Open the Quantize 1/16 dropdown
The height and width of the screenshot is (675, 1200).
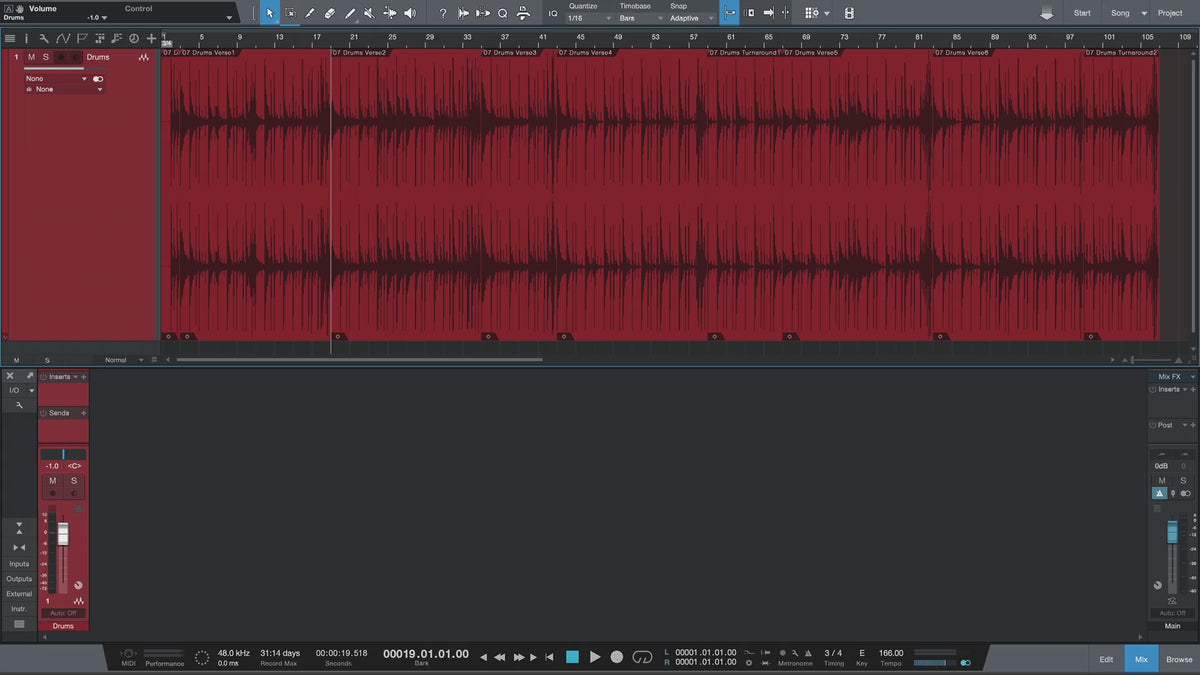589,18
